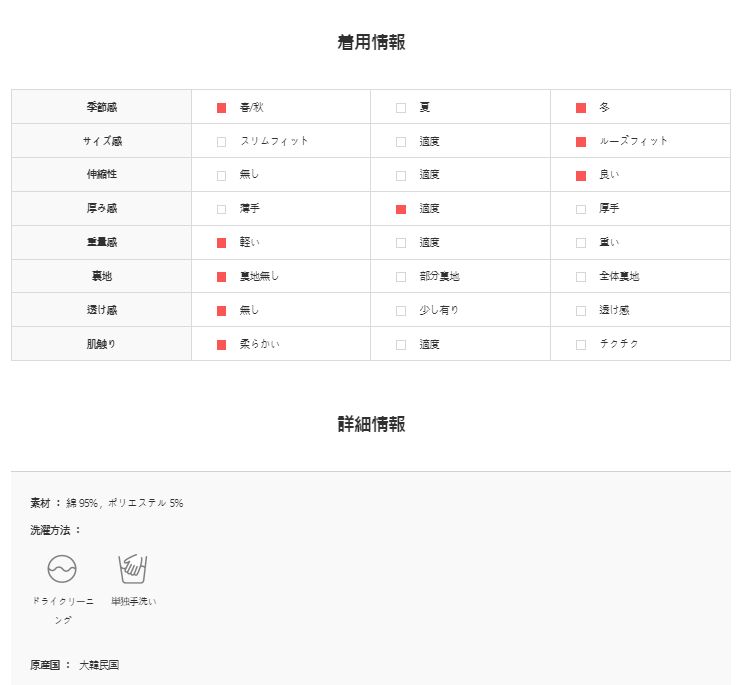Check the 全体裏地 lining box
Image resolution: width=745 pixels, height=685 pixels.
pyautogui.click(x=581, y=277)
